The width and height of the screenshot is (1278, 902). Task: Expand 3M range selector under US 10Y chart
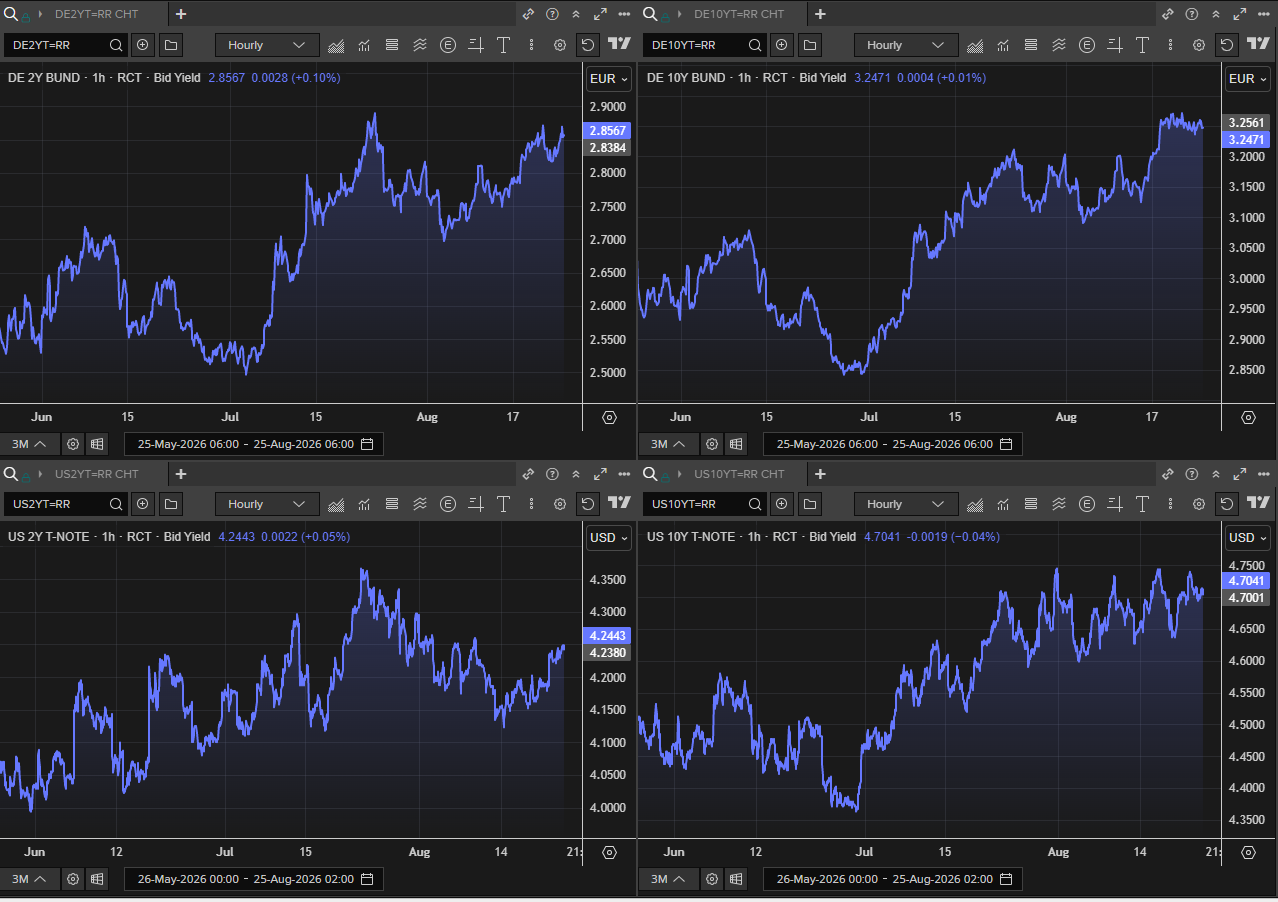point(667,879)
